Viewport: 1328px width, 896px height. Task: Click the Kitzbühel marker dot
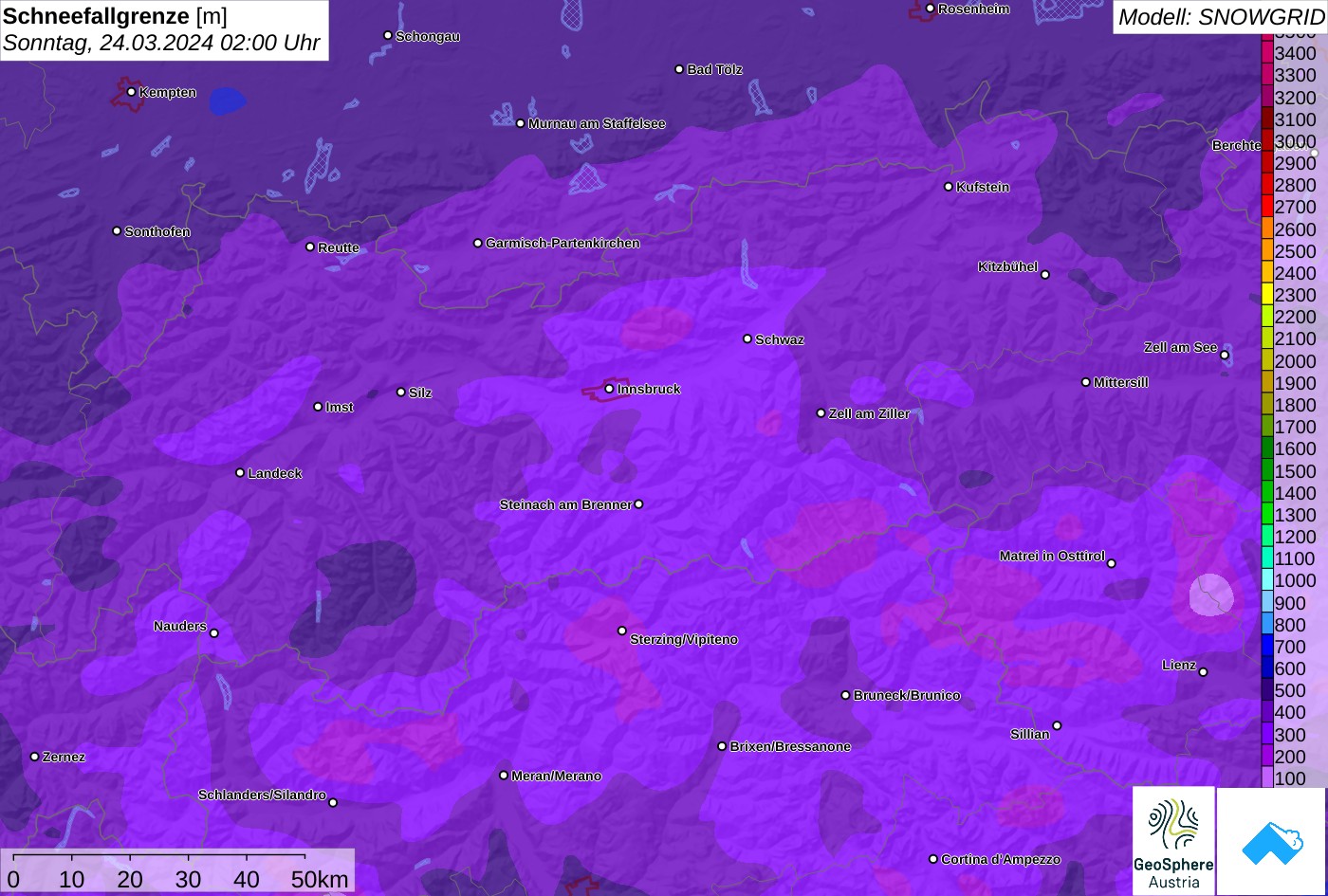[1045, 275]
